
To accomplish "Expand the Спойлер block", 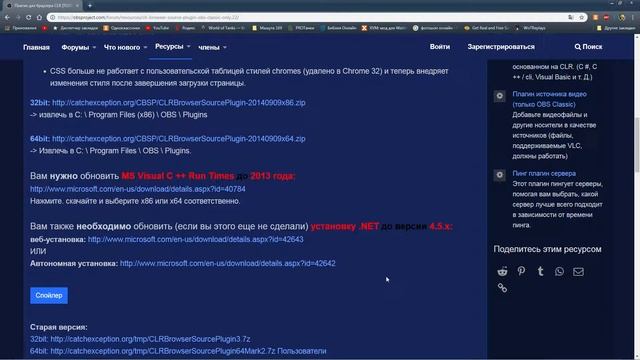I will point(49,296).
